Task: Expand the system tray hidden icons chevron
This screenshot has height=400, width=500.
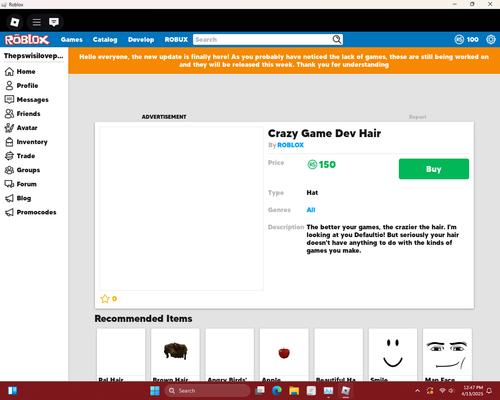Action: click(417, 391)
